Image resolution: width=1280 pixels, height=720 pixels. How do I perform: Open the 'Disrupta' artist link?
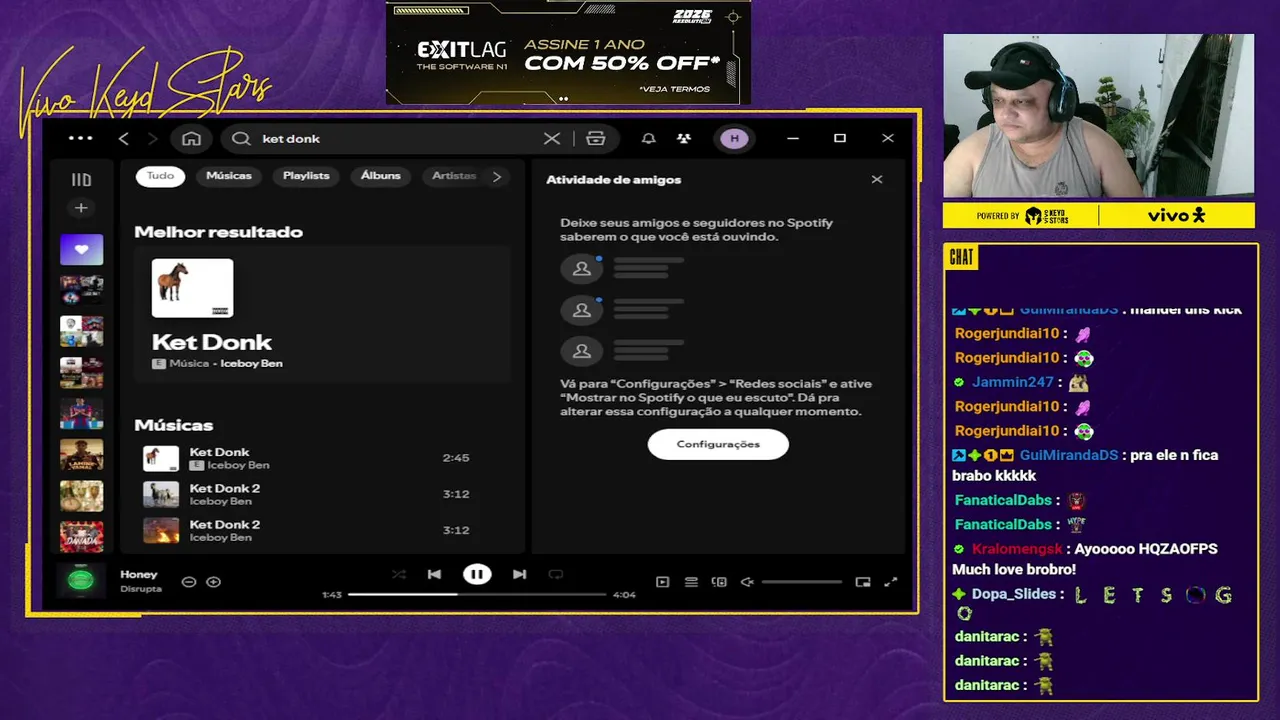(141, 589)
